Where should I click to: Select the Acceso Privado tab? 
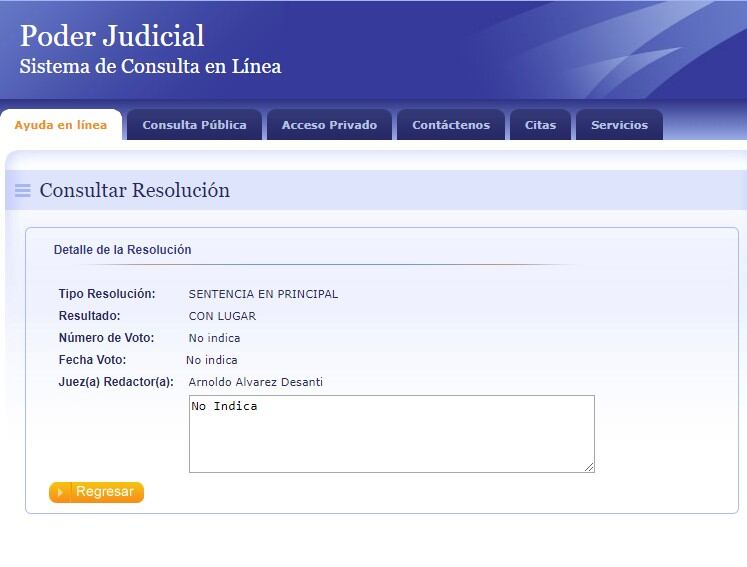pos(329,125)
